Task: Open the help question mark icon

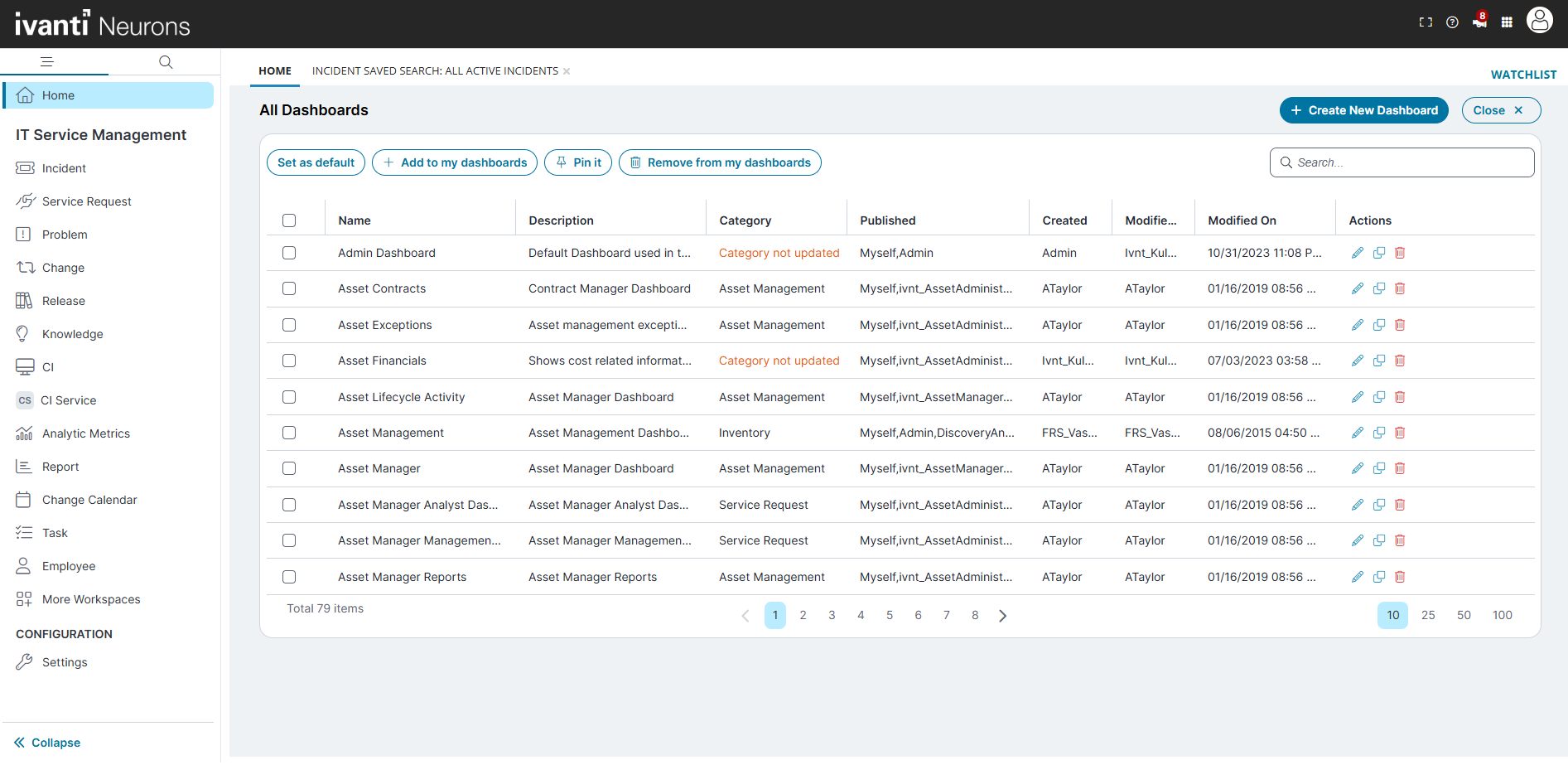Action: click(x=1452, y=22)
